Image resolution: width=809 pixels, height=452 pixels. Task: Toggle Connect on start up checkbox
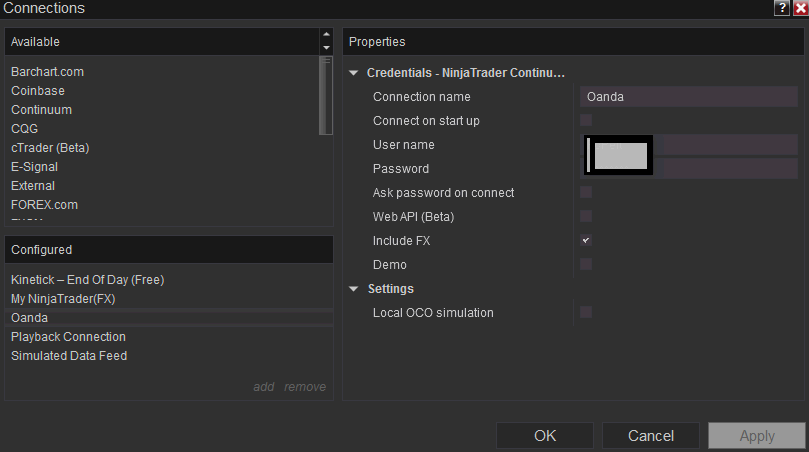(x=586, y=120)
